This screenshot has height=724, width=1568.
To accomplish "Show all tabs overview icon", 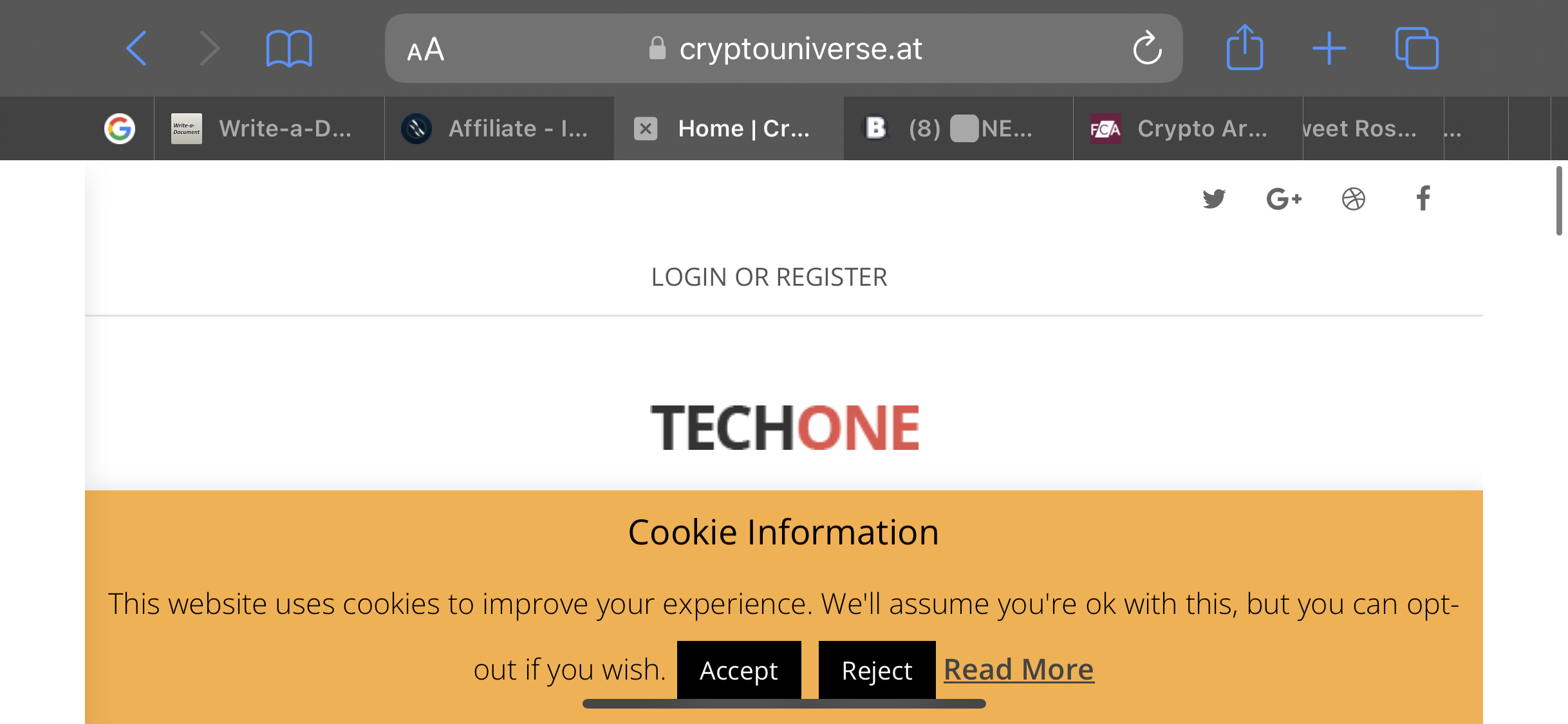I will [x=1417, y=48].
